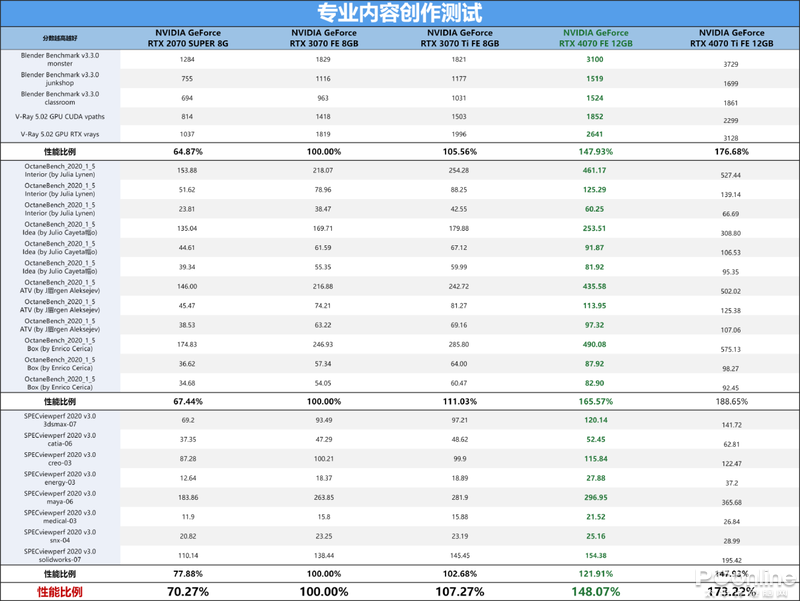
Task: Select the green value 82.90
Action: pyautogui.click(x=595, y=384)
